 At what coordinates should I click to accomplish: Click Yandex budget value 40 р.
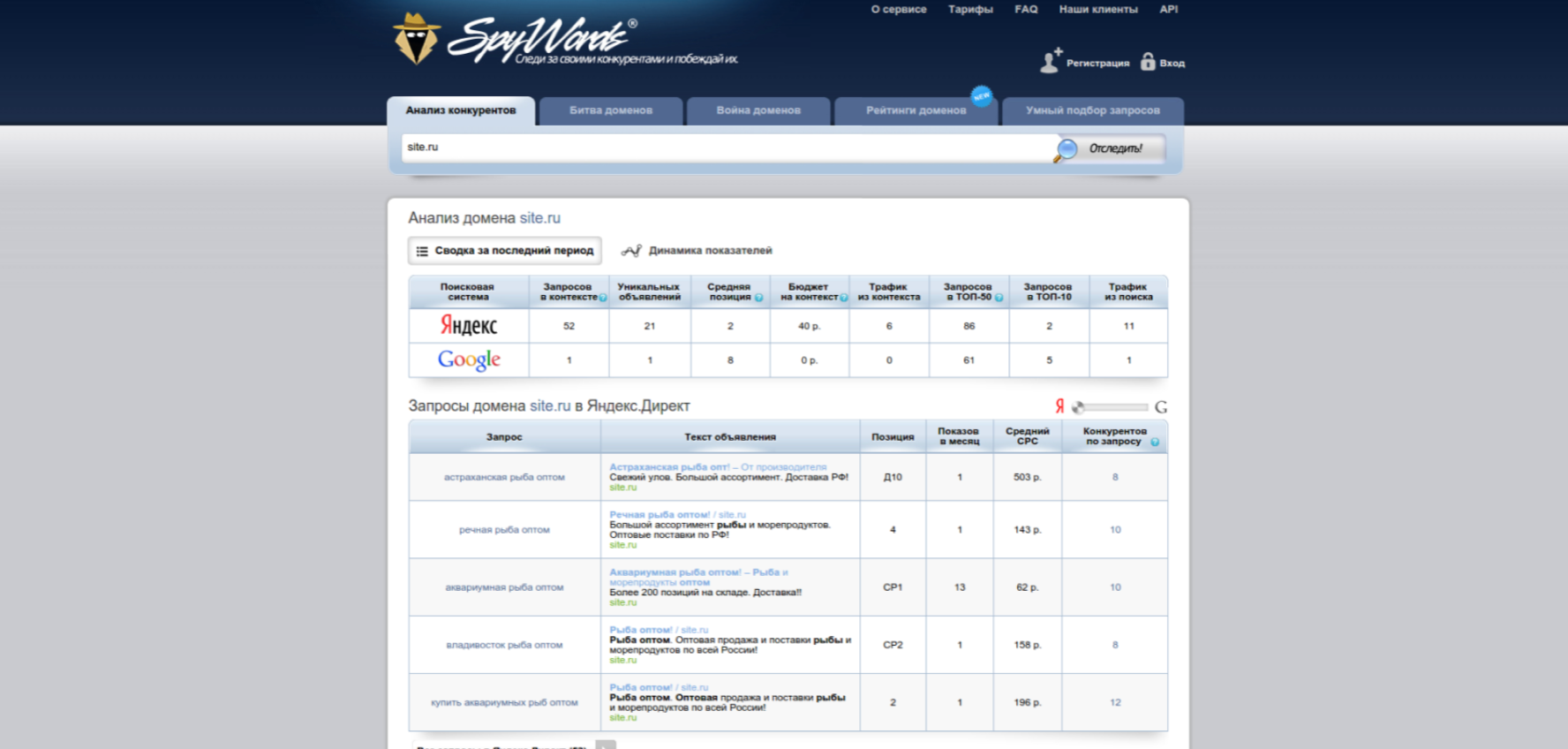pos(809,326)
